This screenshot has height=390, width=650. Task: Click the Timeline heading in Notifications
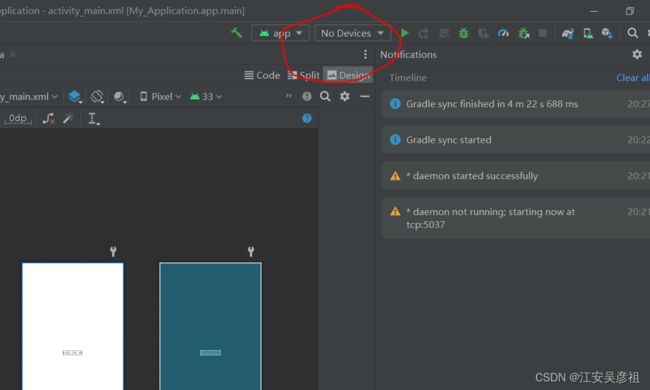(408, 78)
